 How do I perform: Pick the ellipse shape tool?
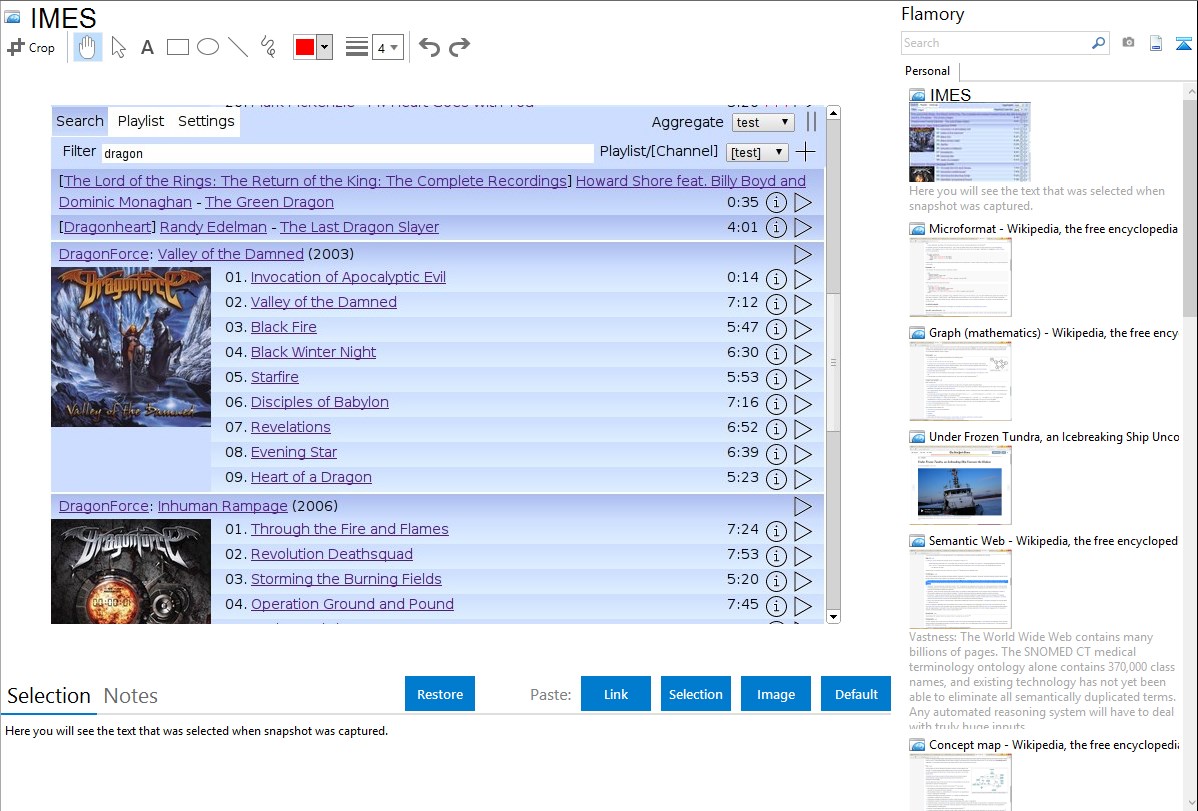(x=208, y=47)
